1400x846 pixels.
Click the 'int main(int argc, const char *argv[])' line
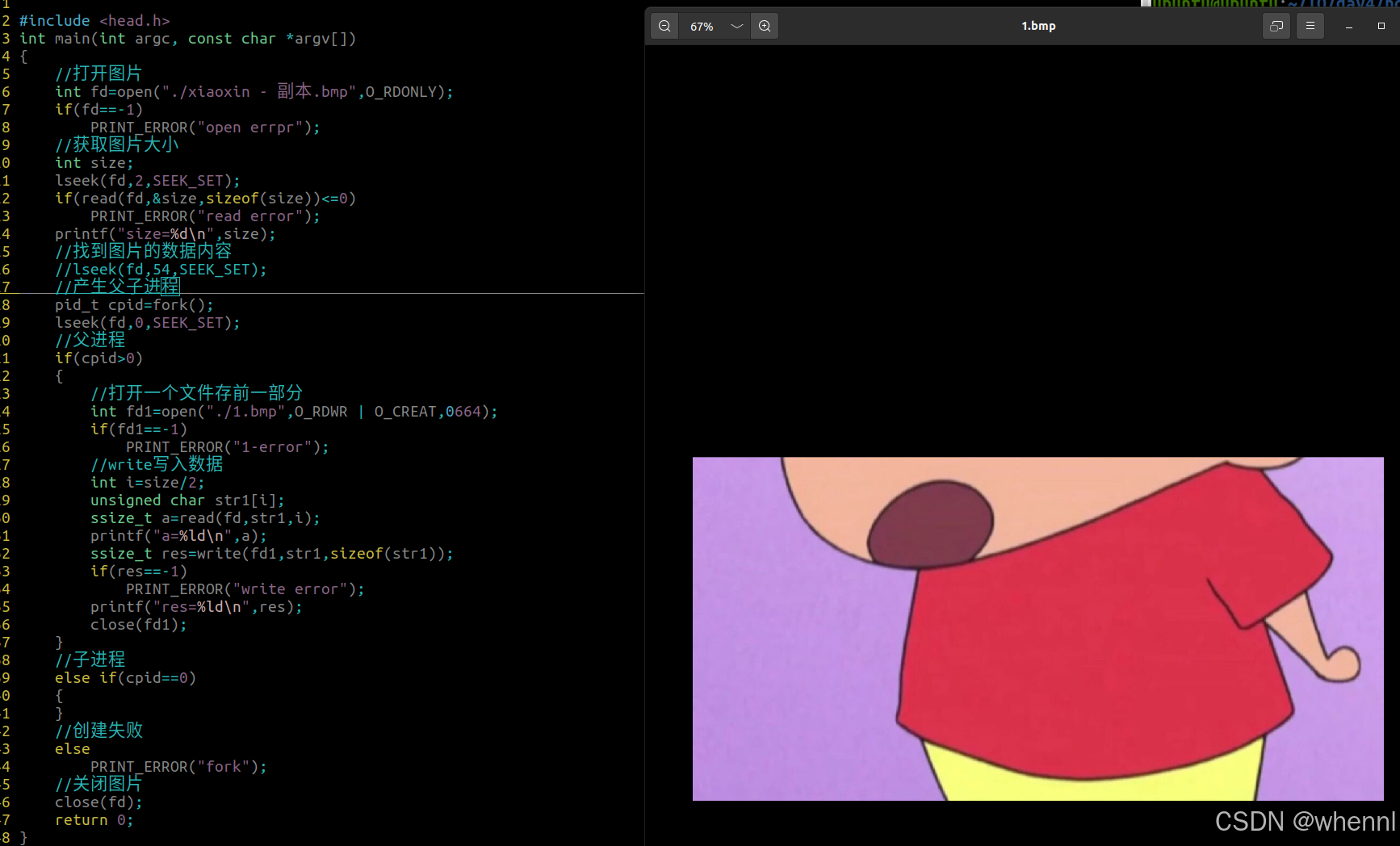pos(187,39)
